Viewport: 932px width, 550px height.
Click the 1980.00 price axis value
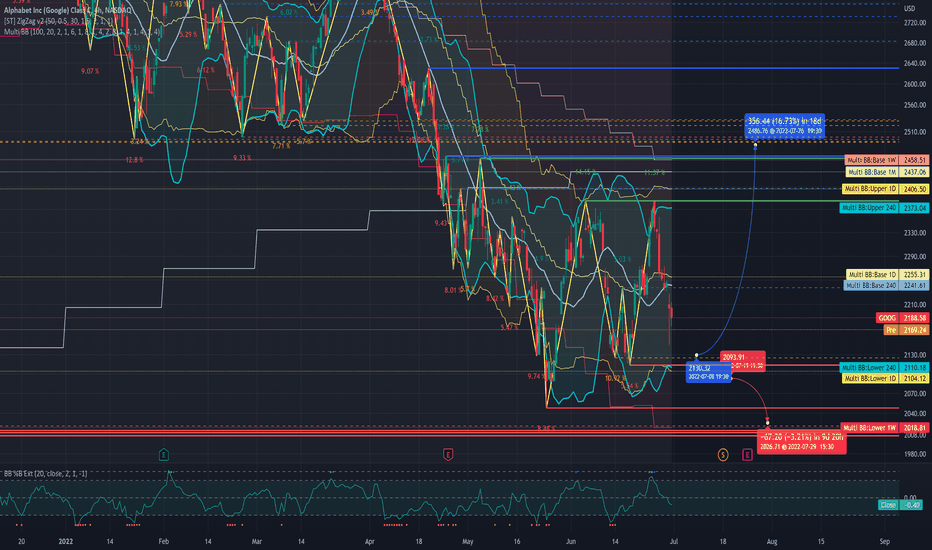point(915,454)
